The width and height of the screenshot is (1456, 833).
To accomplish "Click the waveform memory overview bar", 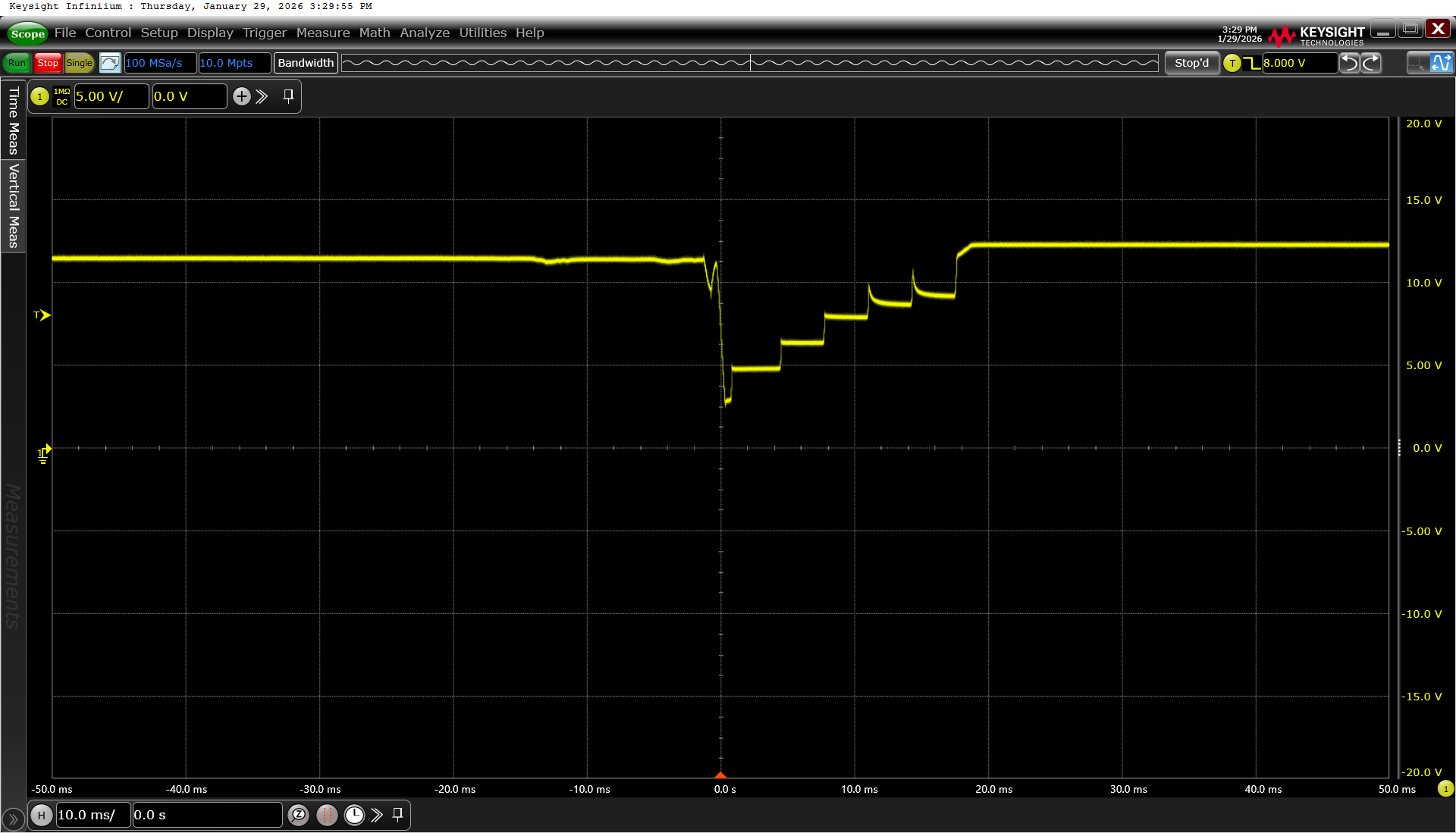I will click(750, 63).
